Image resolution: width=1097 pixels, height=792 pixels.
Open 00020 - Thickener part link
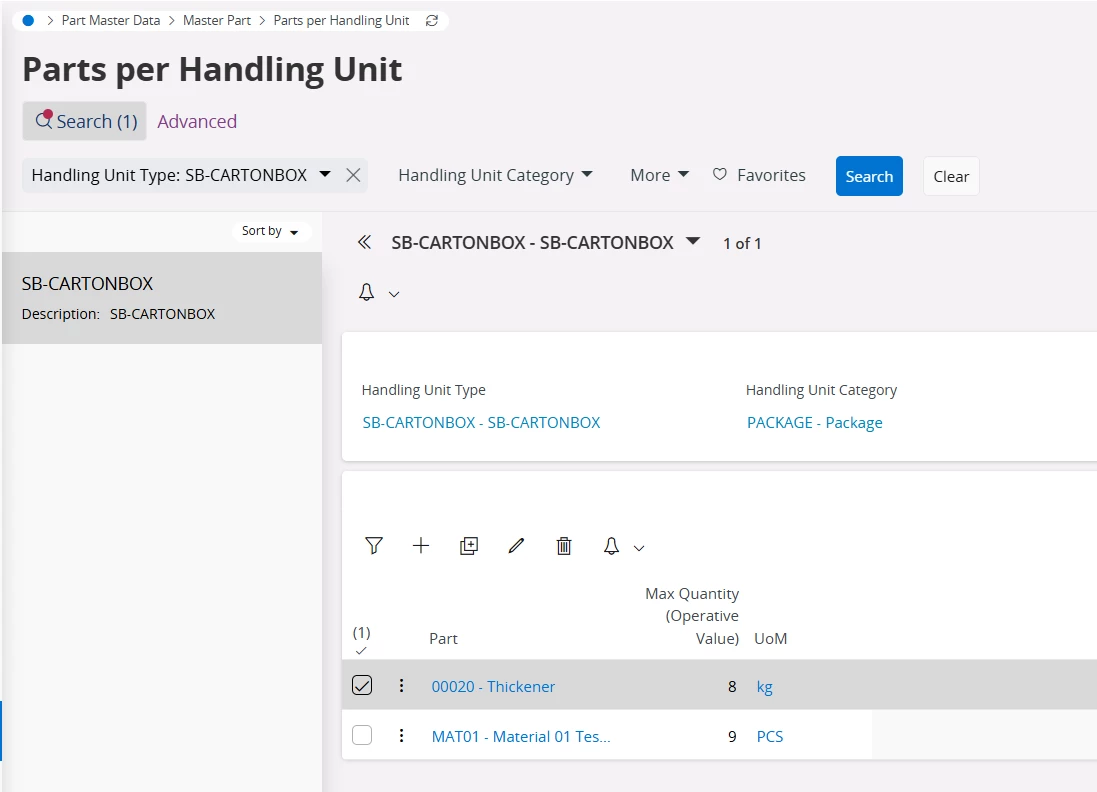[493, 686]
